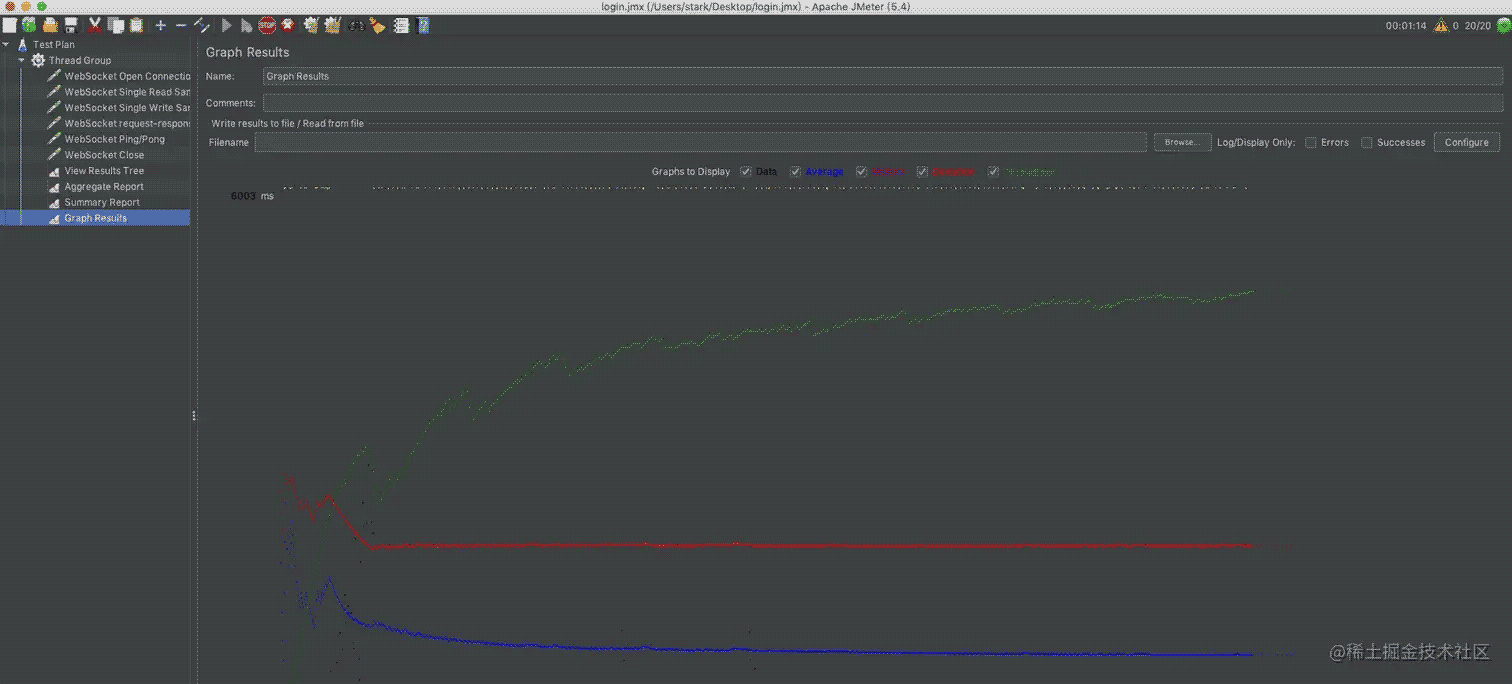
Task: Tick the Successes checkbox
Action: pyautogui.click(x=1366, y=143)
